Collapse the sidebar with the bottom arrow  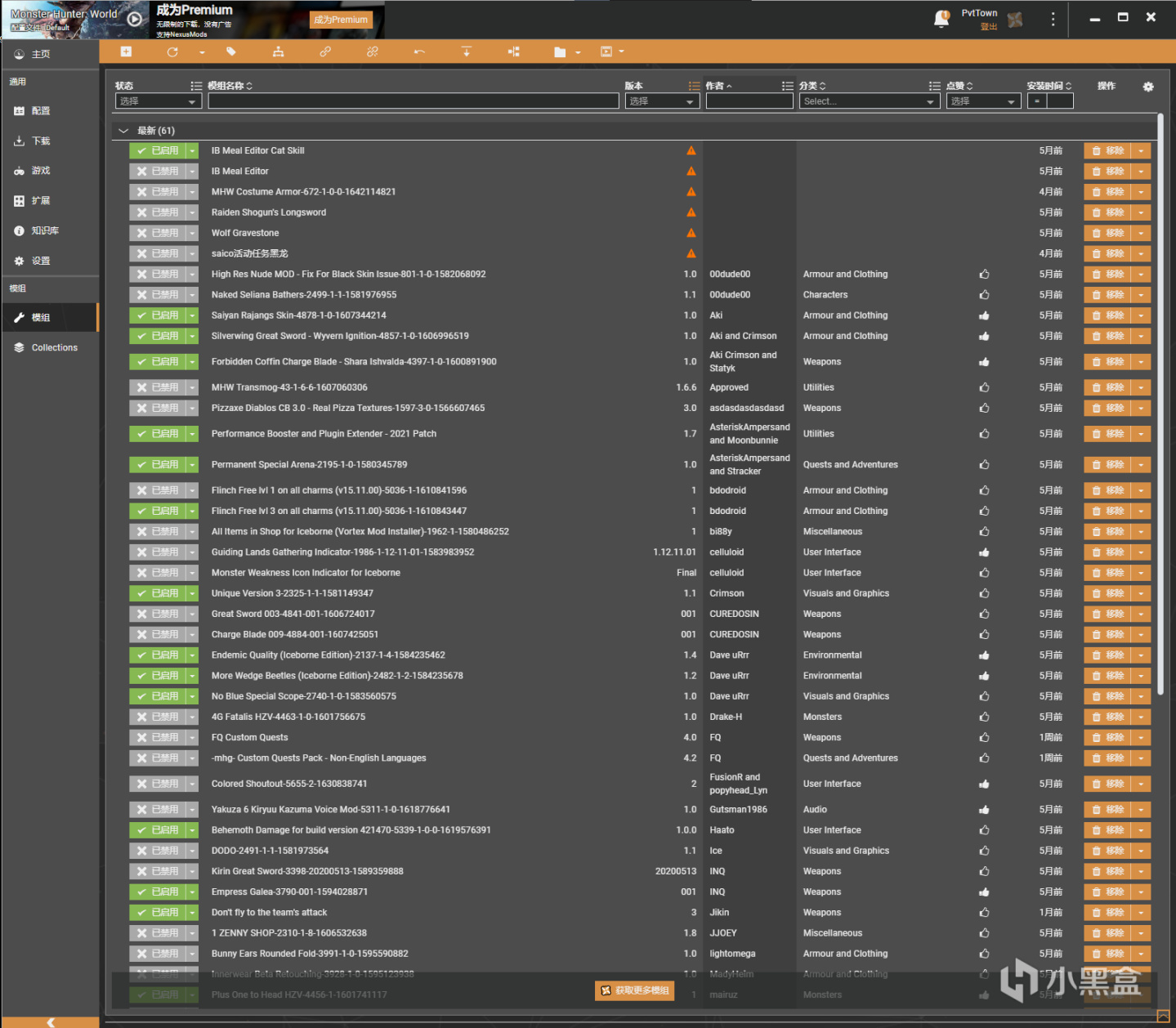(51, 1021)
